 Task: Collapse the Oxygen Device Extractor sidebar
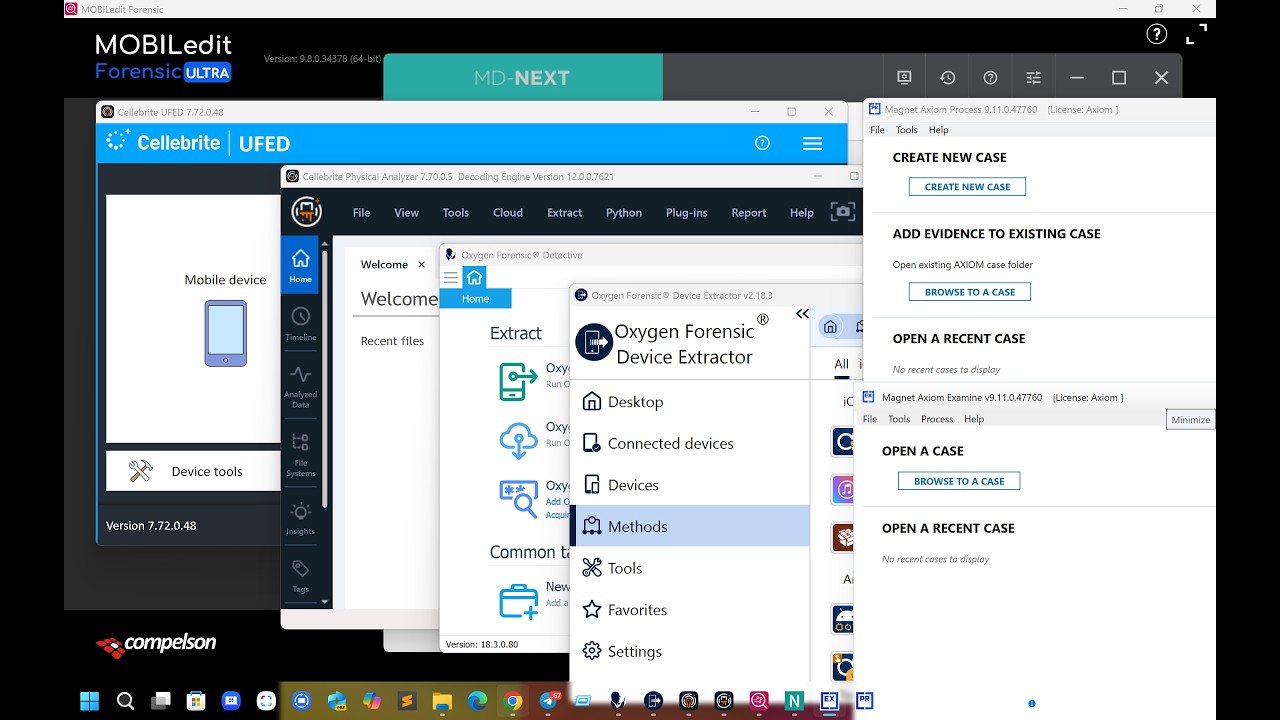click(802, 314)
